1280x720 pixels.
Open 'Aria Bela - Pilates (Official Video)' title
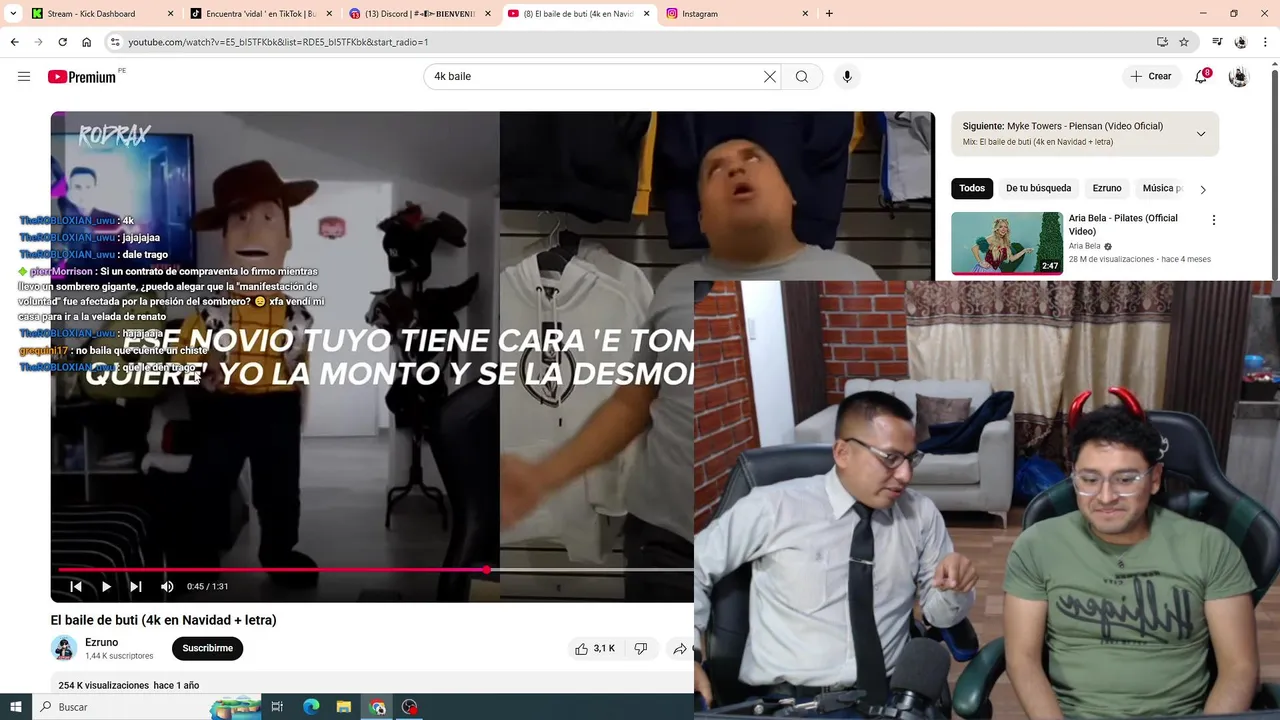(x=1123, y=225)
